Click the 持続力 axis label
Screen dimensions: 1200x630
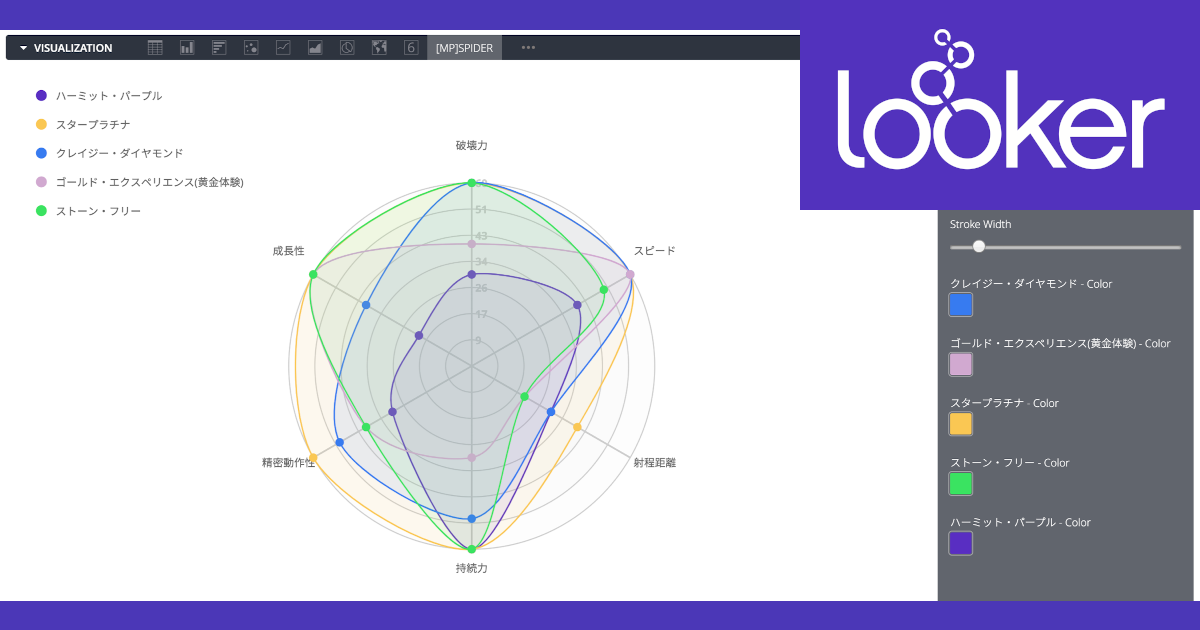[x=472, y=569]
